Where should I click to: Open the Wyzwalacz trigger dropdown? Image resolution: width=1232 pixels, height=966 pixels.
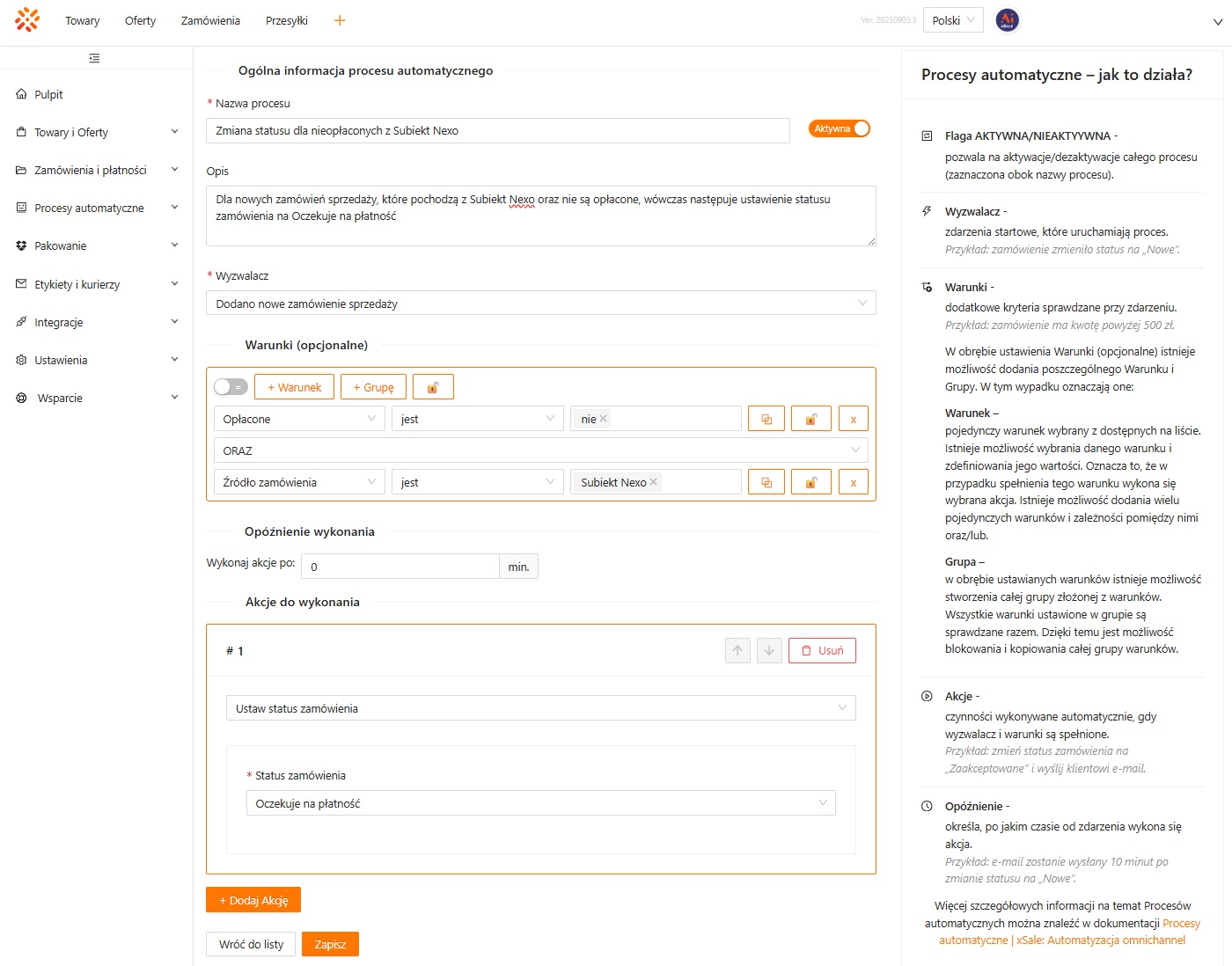click(540, 304)
